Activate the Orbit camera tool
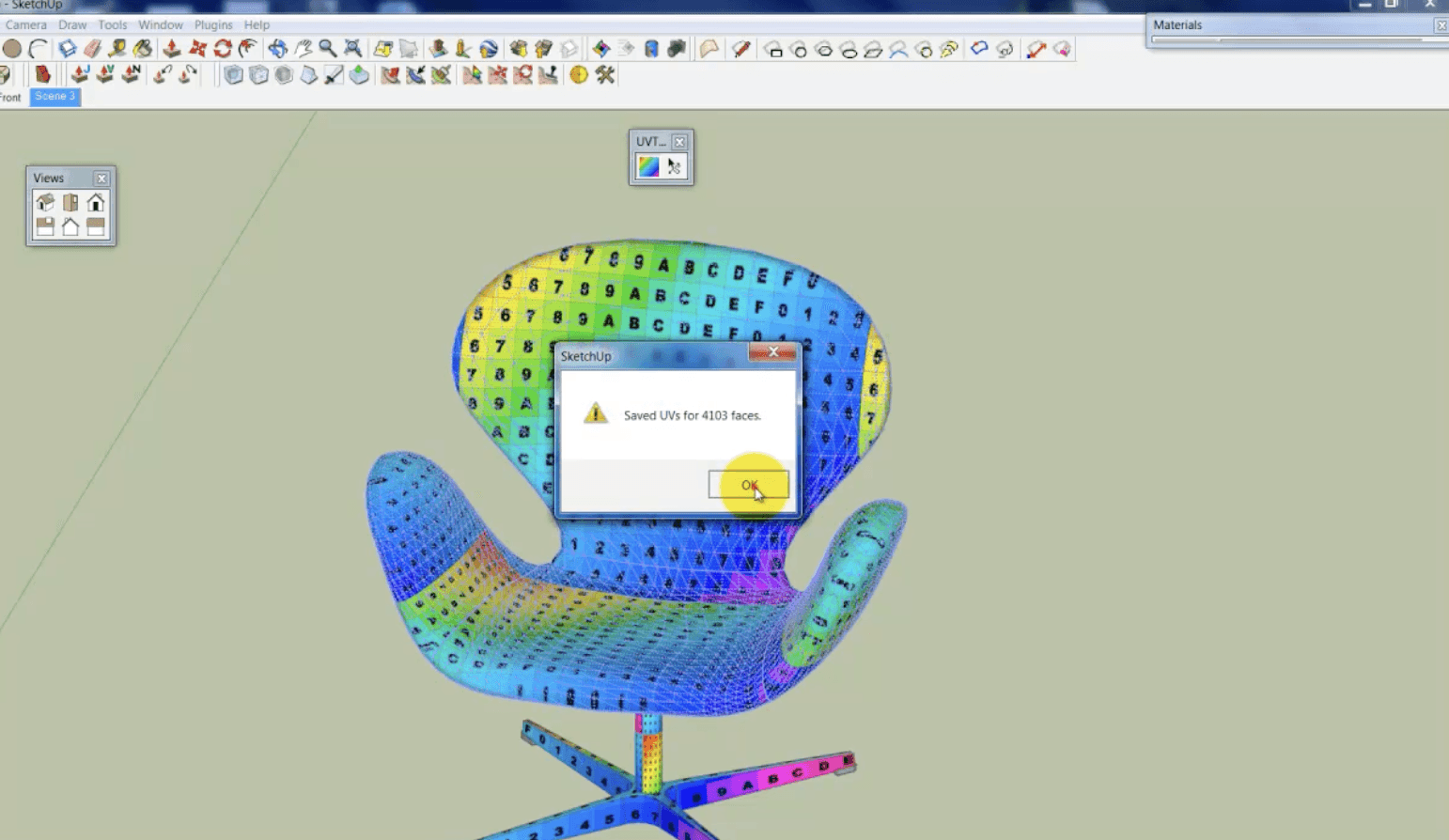Viewport: 1449px width, 840px height. [x=277, y=49]
